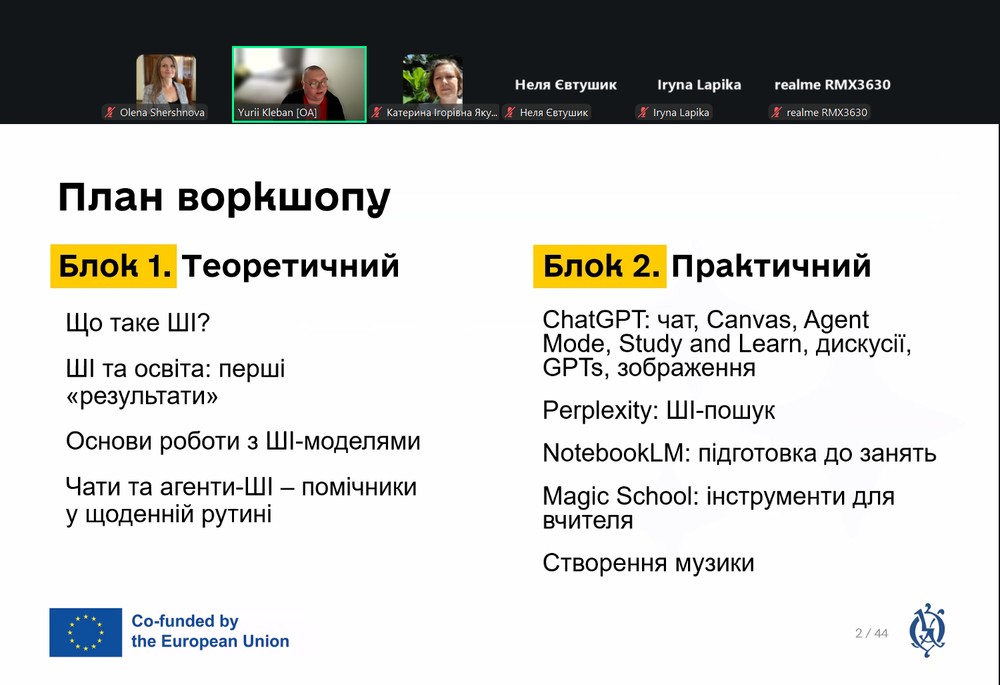Click the 'План воркшопу' slide title
The height and width of the screenshot is (685, 1000).
223,198
